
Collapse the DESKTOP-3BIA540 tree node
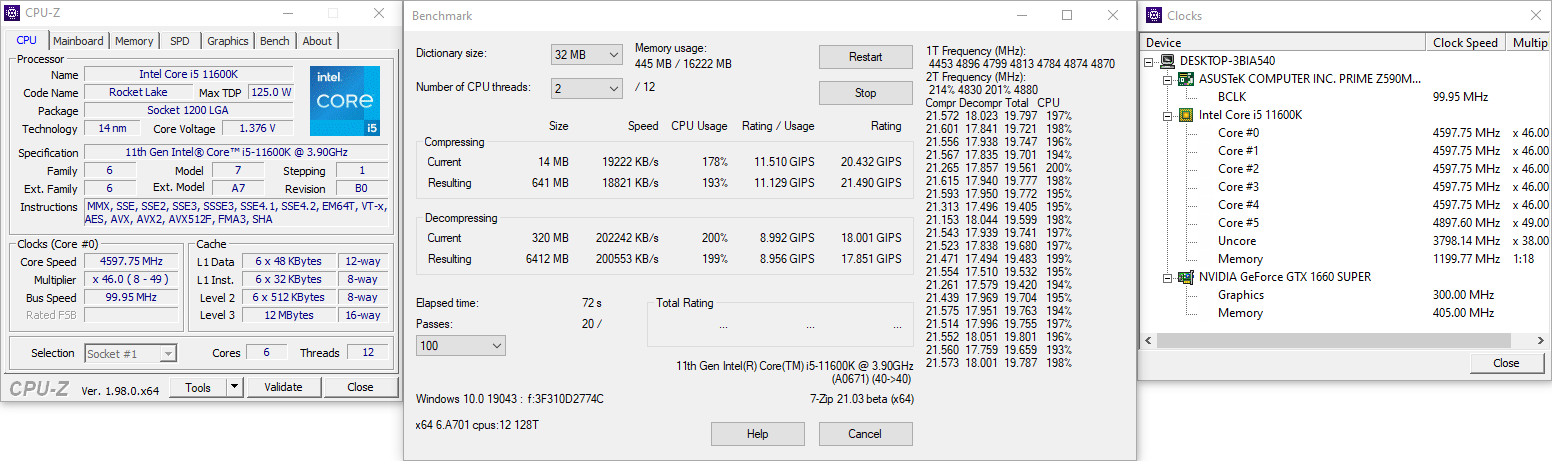click(1150, 61)
